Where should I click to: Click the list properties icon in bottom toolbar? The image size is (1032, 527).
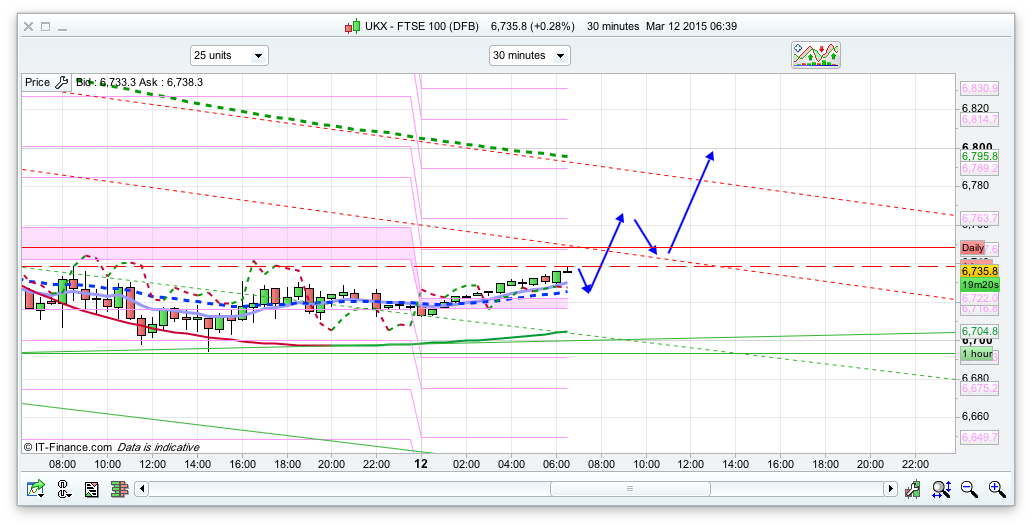click(x=91, y=489)
